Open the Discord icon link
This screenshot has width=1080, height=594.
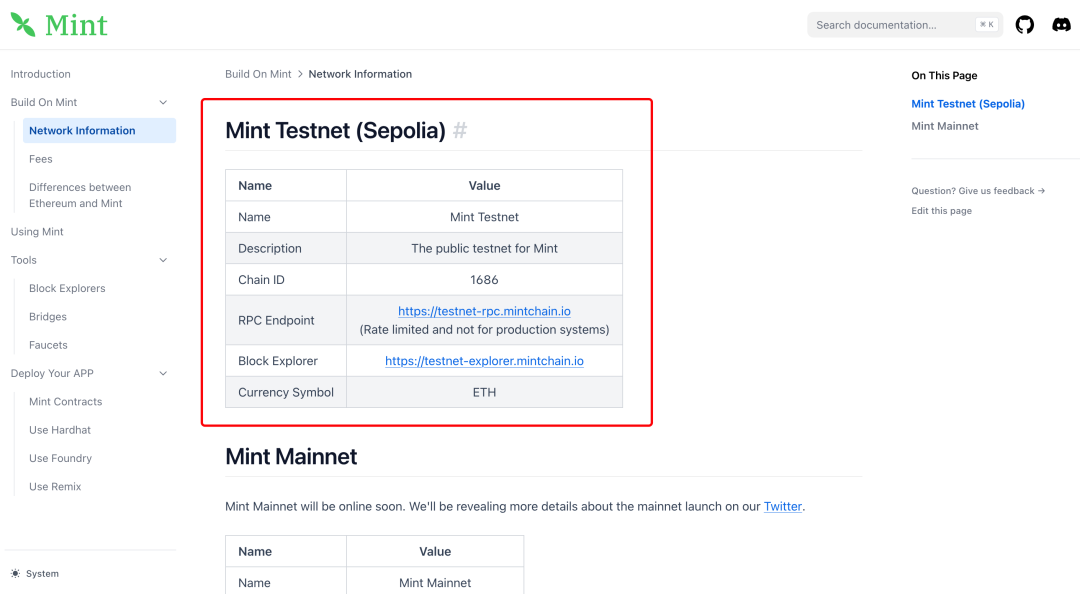(1061, 25)
